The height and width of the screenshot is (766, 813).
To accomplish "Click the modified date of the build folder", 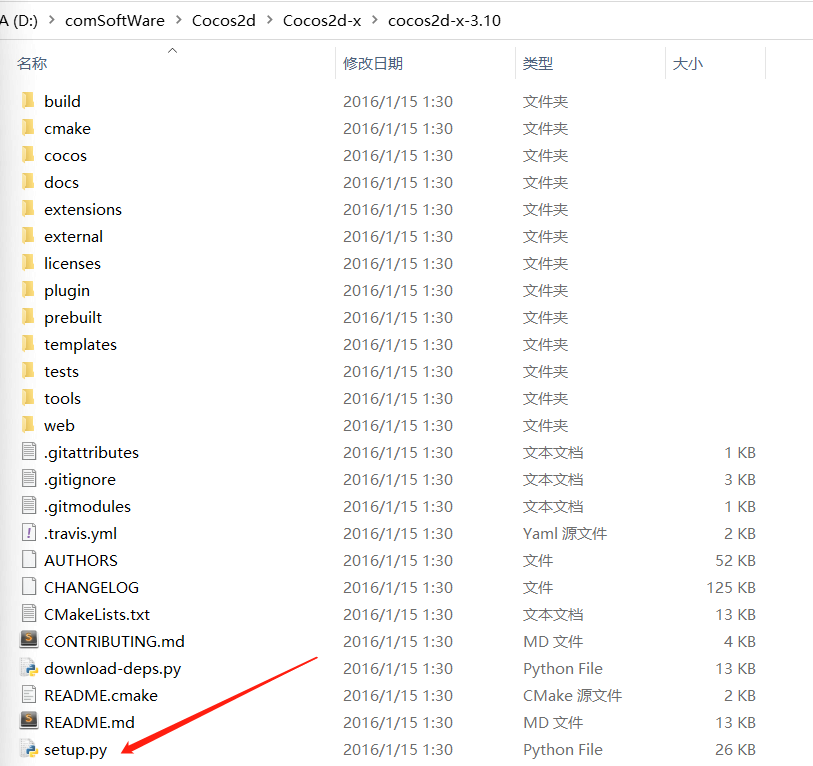I will pos(398,102).
